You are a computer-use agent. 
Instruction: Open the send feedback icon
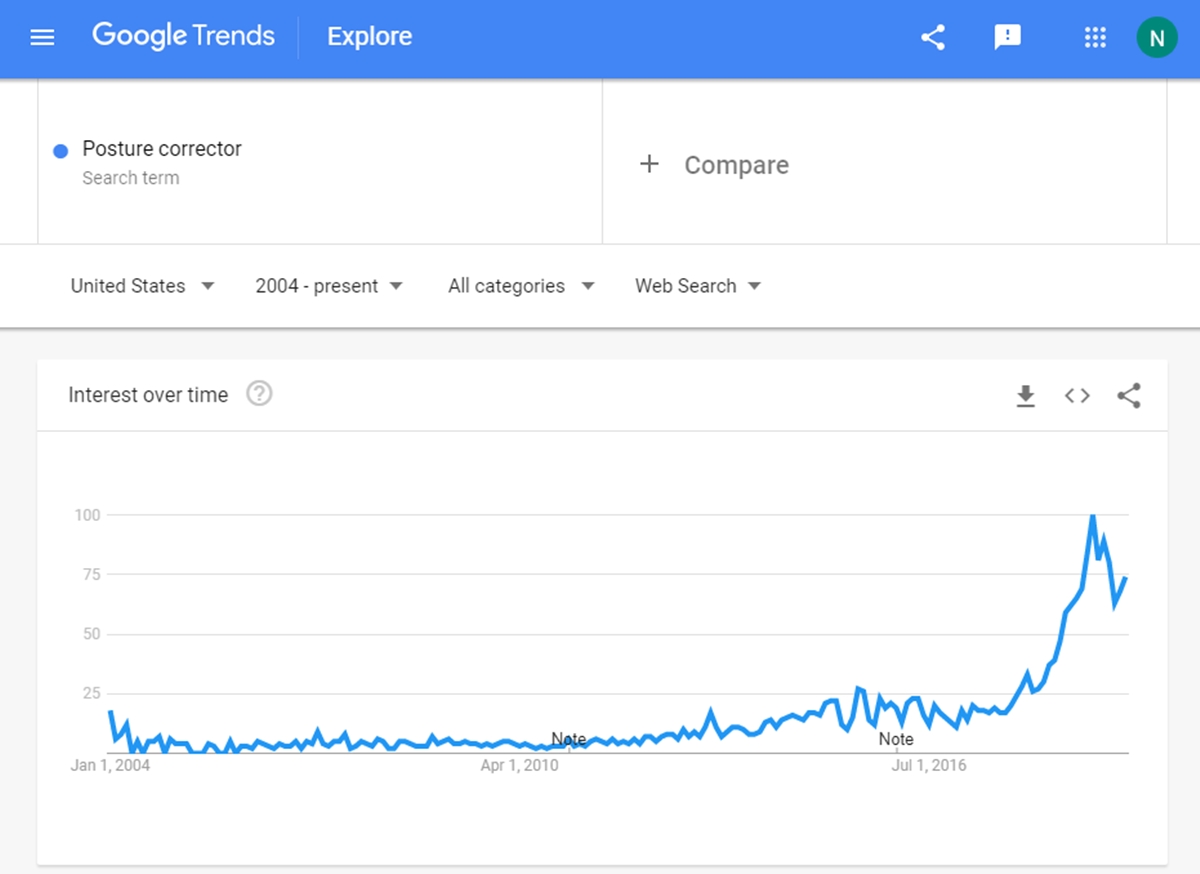click(1007, 38)
